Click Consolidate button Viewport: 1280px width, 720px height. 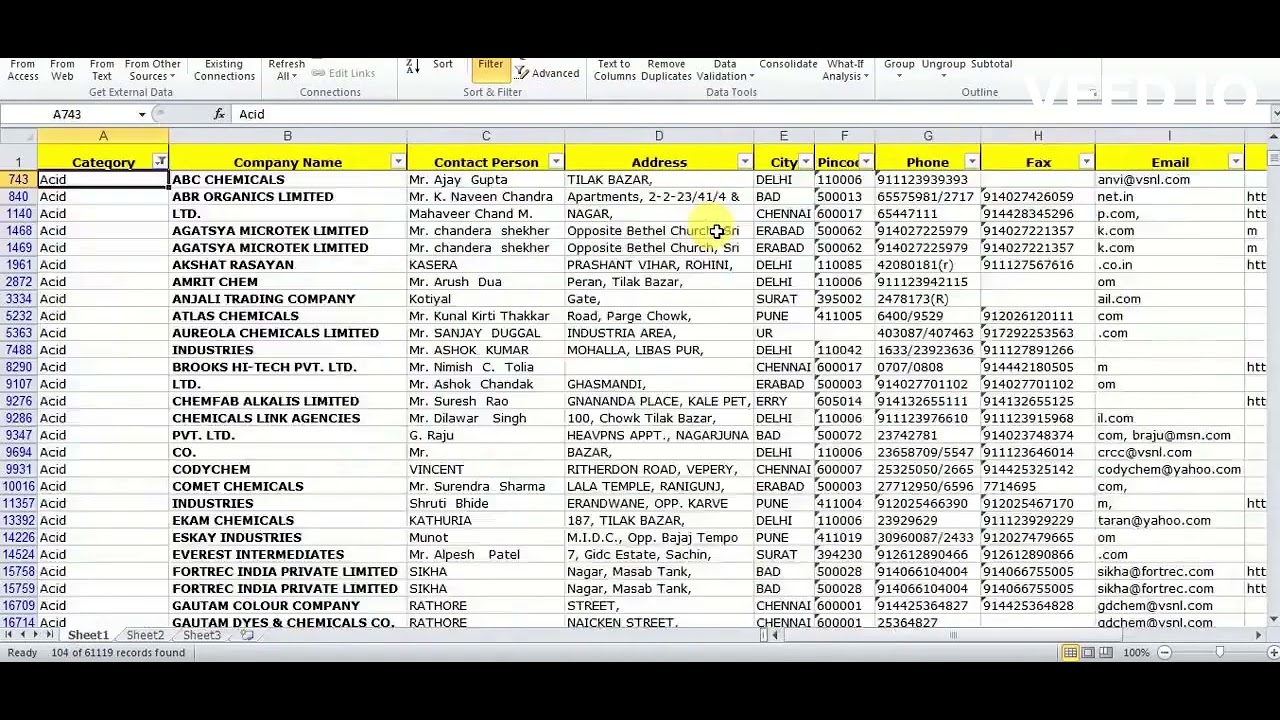(x=788, y=65)
